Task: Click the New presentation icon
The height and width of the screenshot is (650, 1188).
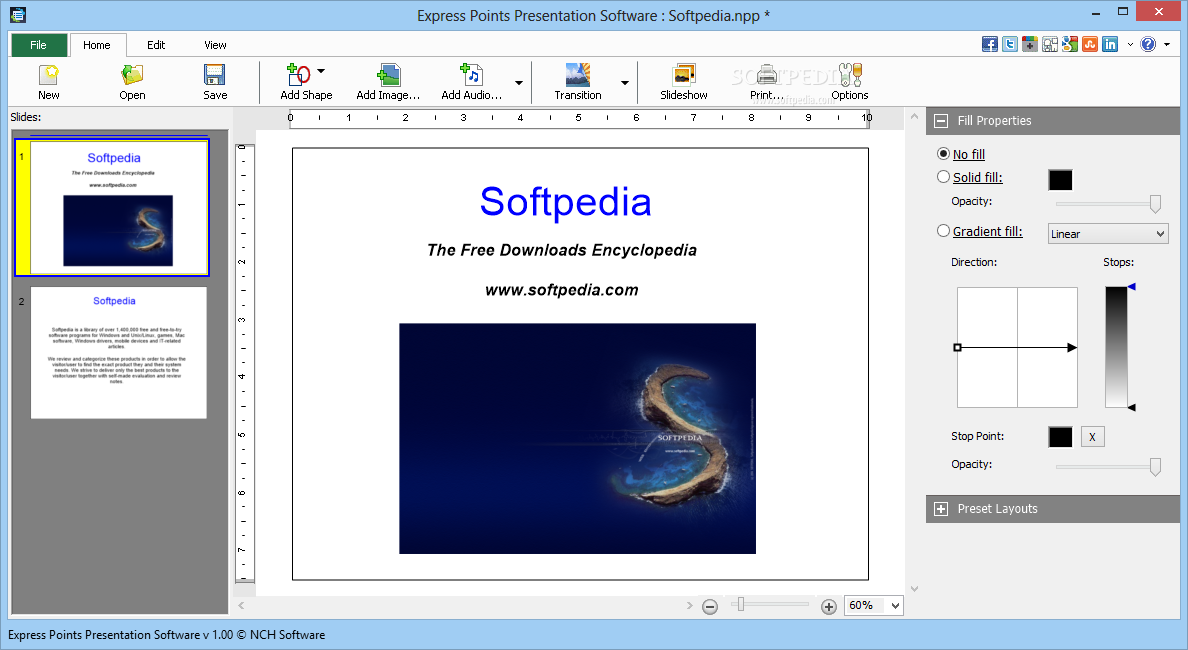Action: [49, 75]
